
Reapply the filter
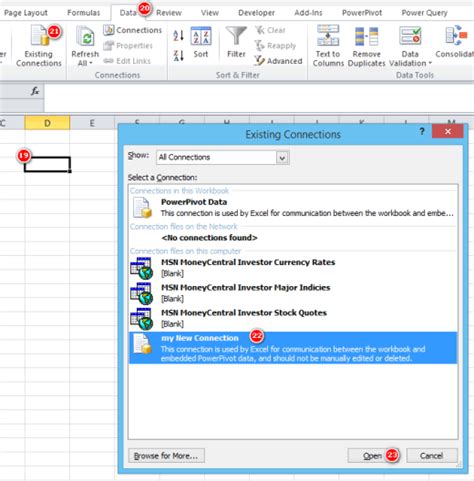[275, 46]
